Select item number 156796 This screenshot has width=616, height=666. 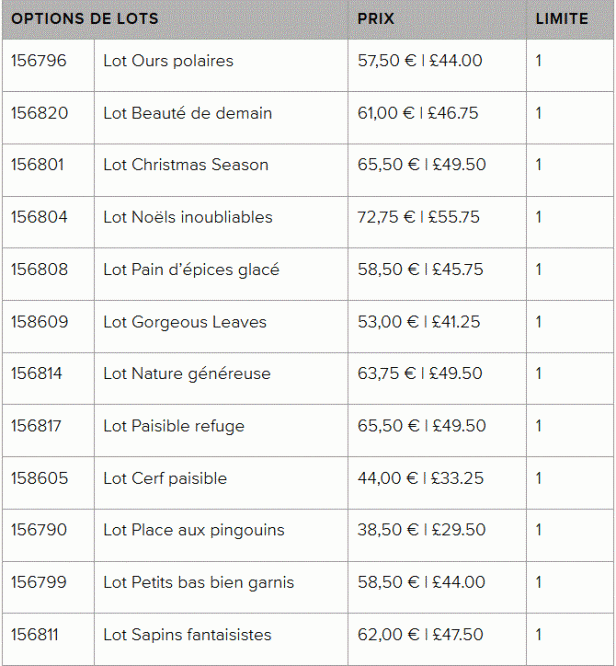39,61
